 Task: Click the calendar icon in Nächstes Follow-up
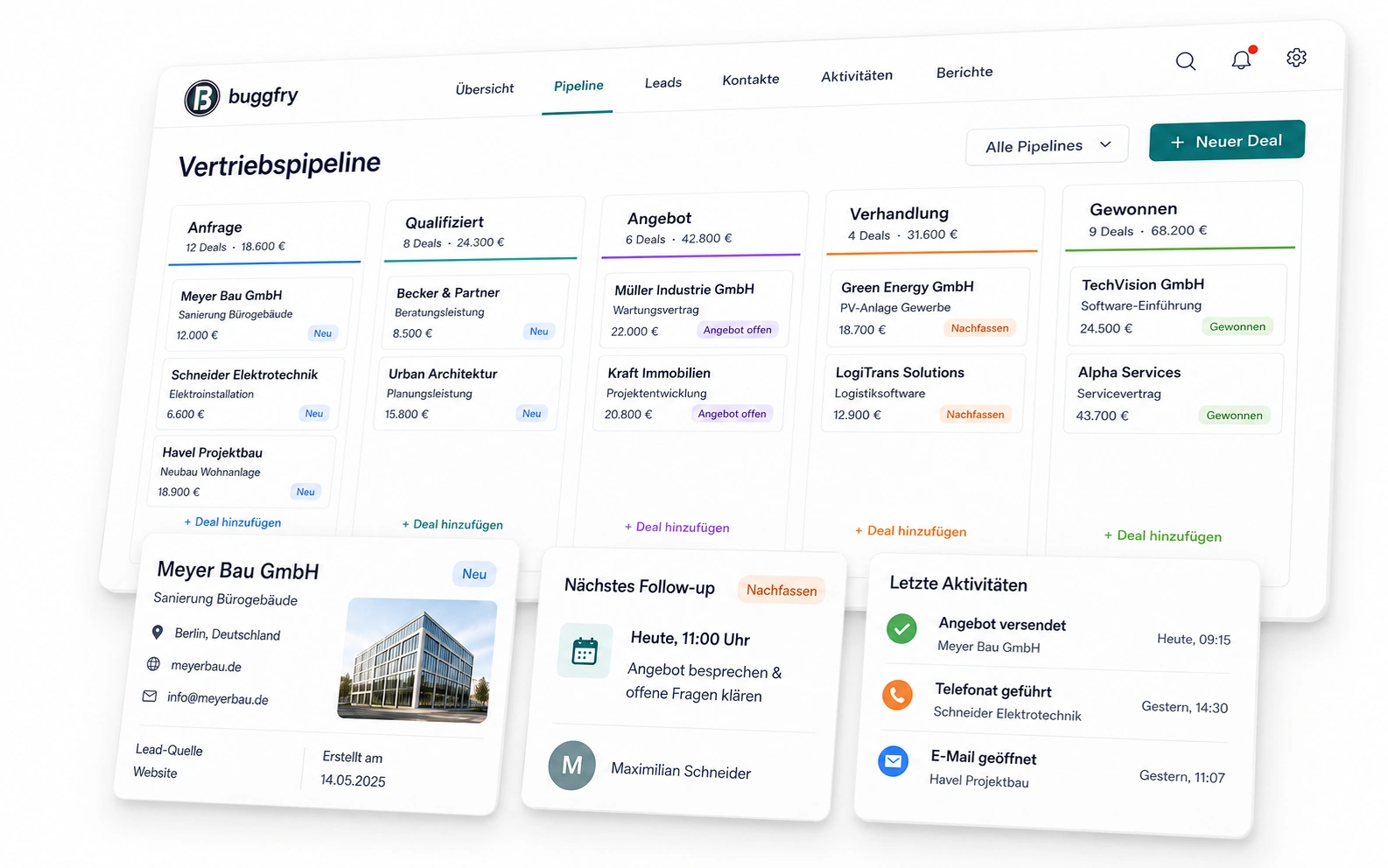pos(584,651)
